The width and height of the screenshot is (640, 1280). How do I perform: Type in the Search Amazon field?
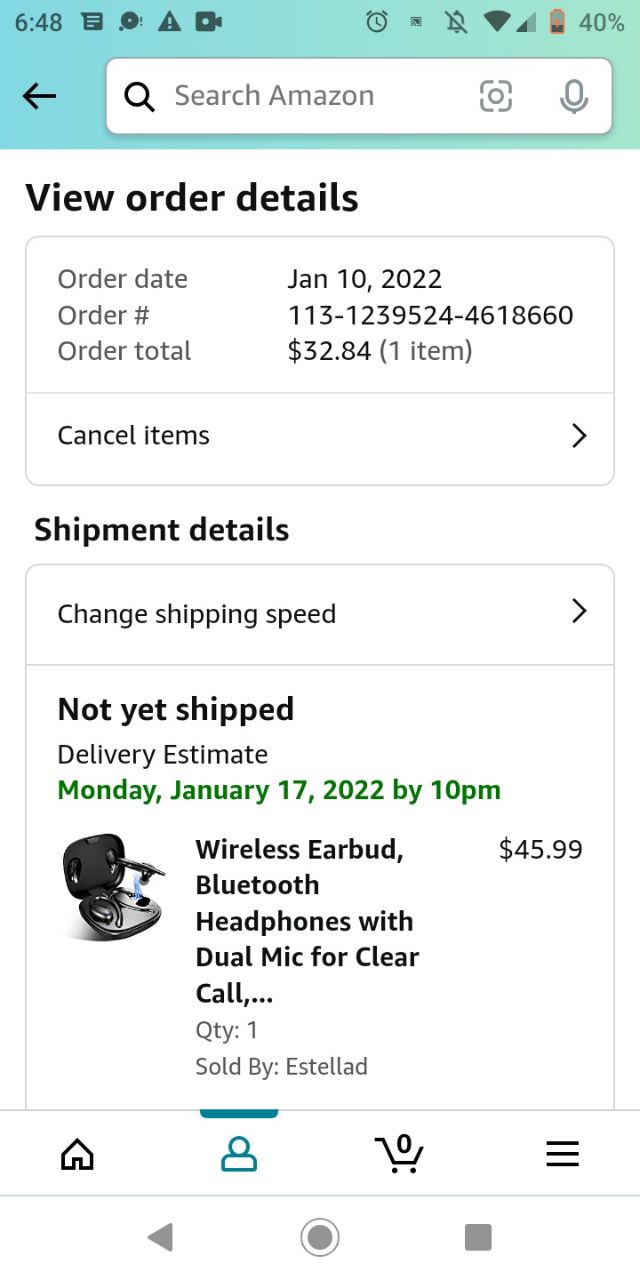300,96
